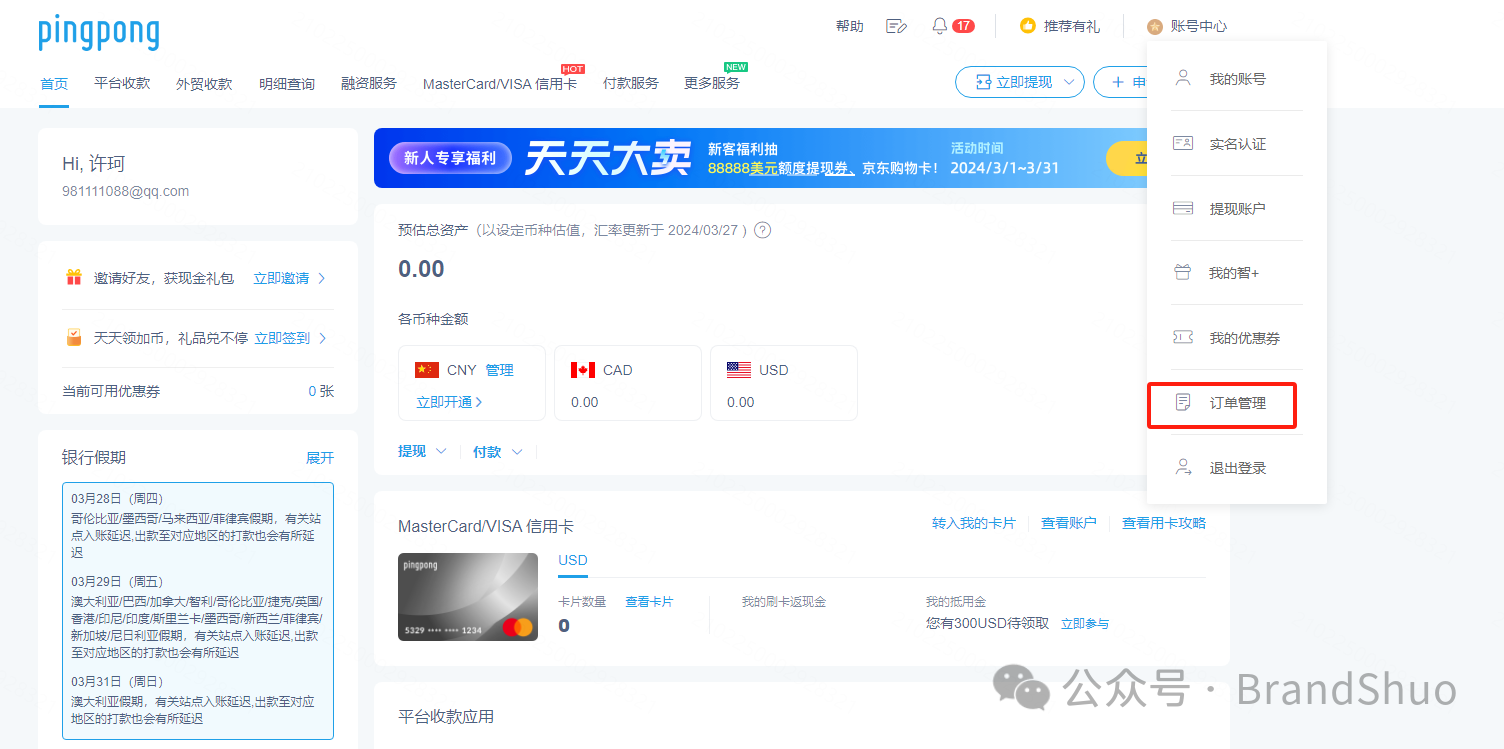Click the 账号中心 avatar icon

tap(1158, 26)
